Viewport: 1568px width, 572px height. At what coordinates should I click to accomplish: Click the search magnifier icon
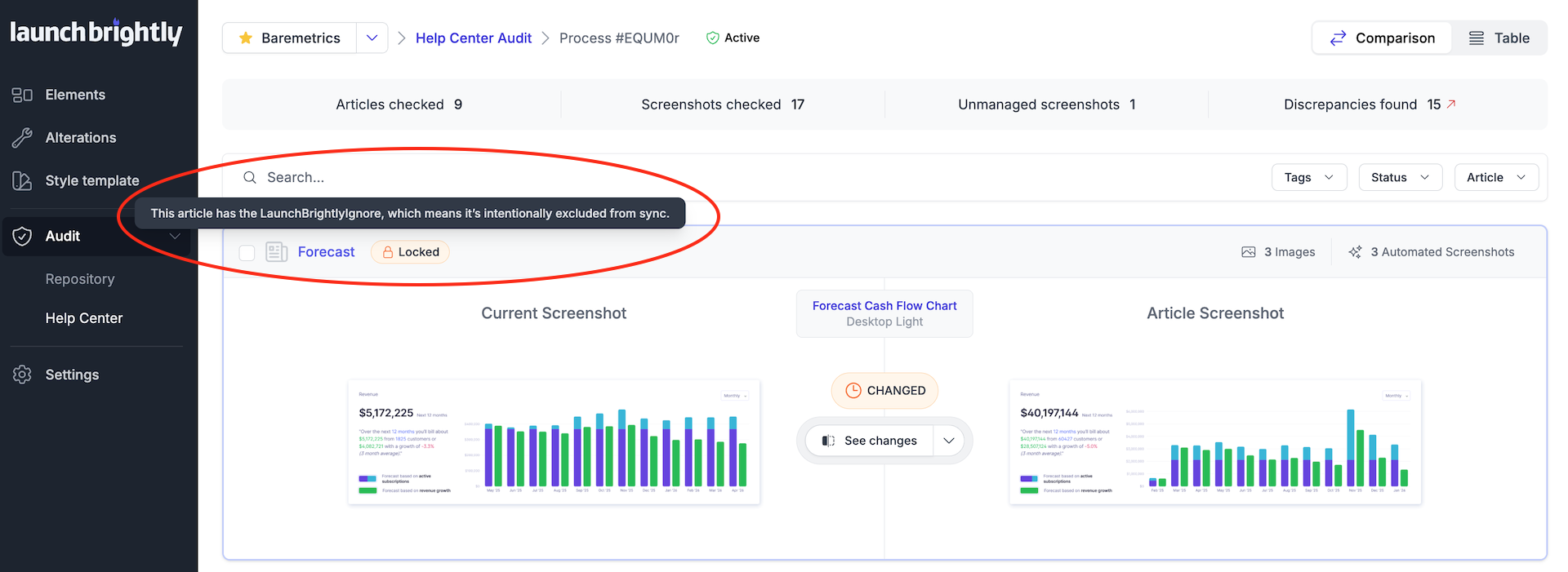pyautogui.click(x=250, y=177)
